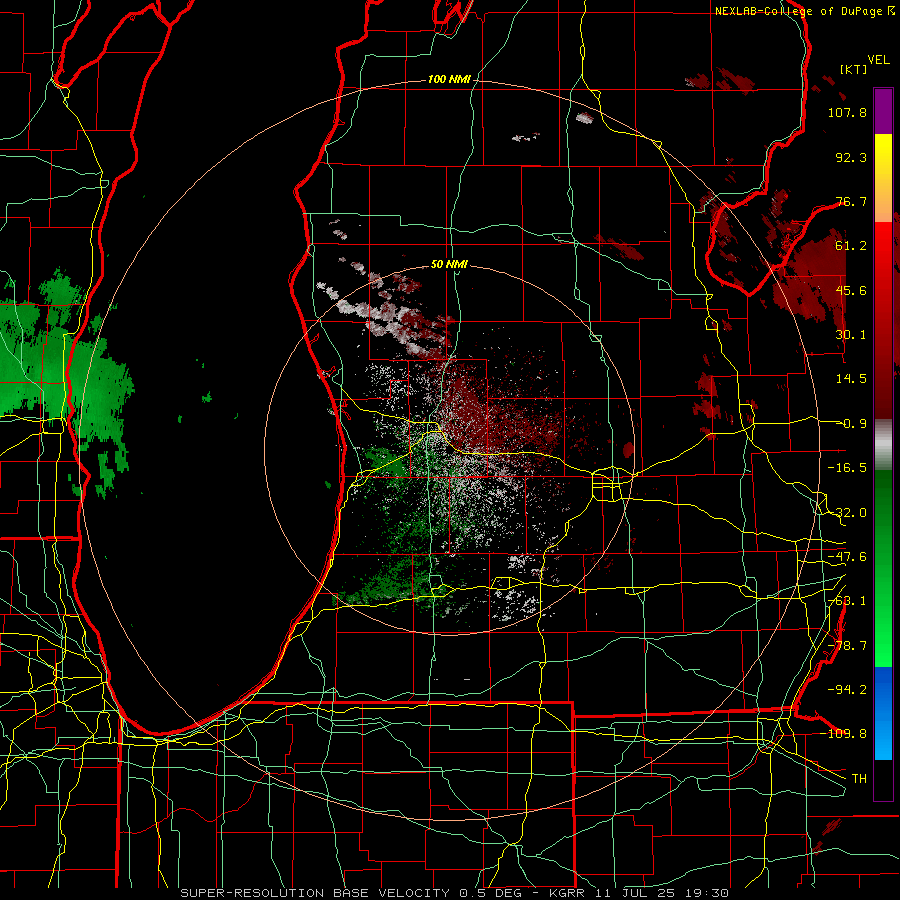Image resolution: width=900 pixels, height=900 pixels.
Task: Select the 107.8 legend value
Action: click(847, 112)
